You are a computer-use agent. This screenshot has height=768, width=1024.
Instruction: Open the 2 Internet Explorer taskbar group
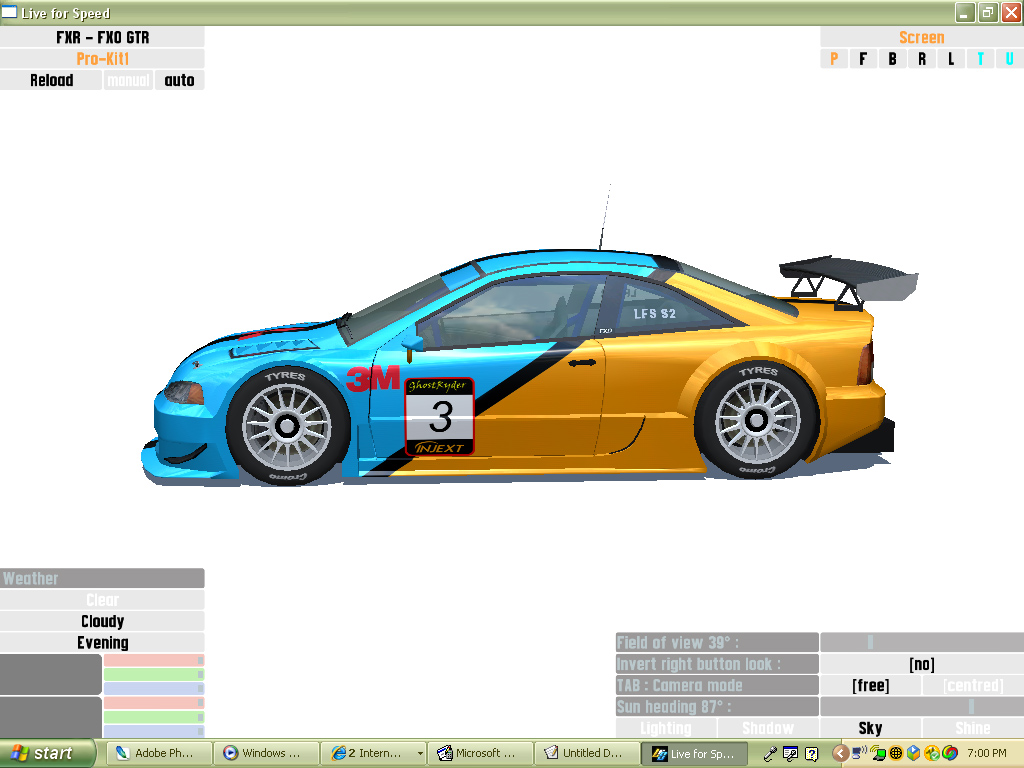point(374,754)
